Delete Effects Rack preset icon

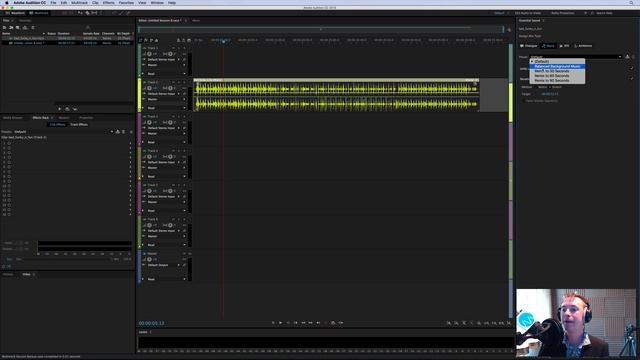coord(124,132)
